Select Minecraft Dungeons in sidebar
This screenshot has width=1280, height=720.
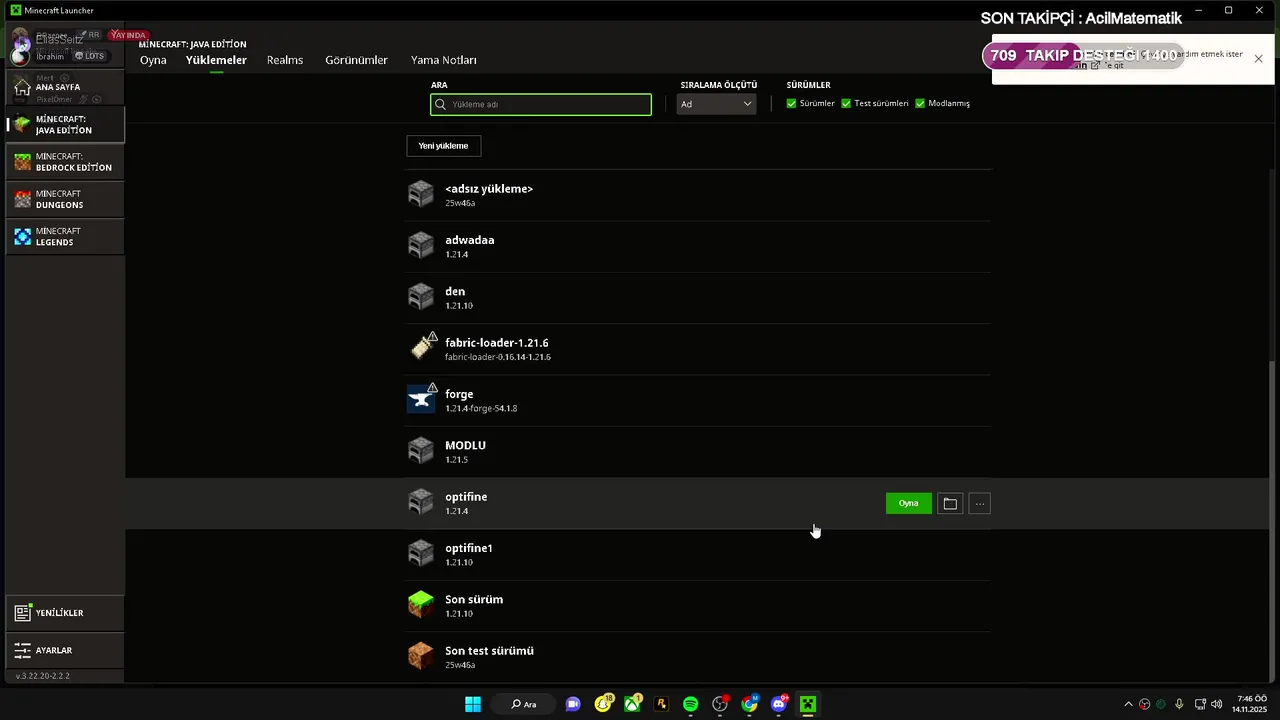65,199
